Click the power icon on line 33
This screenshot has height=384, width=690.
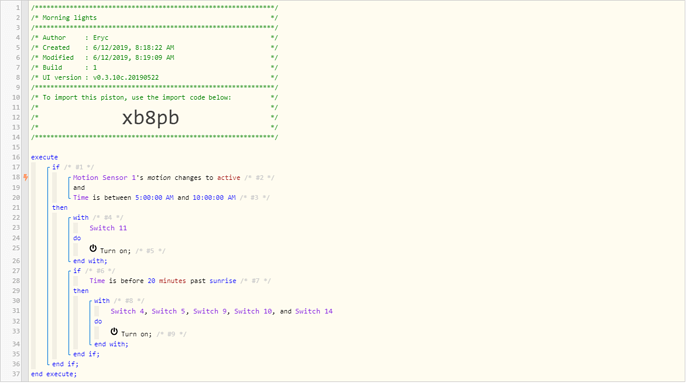[x=114, y=332]
